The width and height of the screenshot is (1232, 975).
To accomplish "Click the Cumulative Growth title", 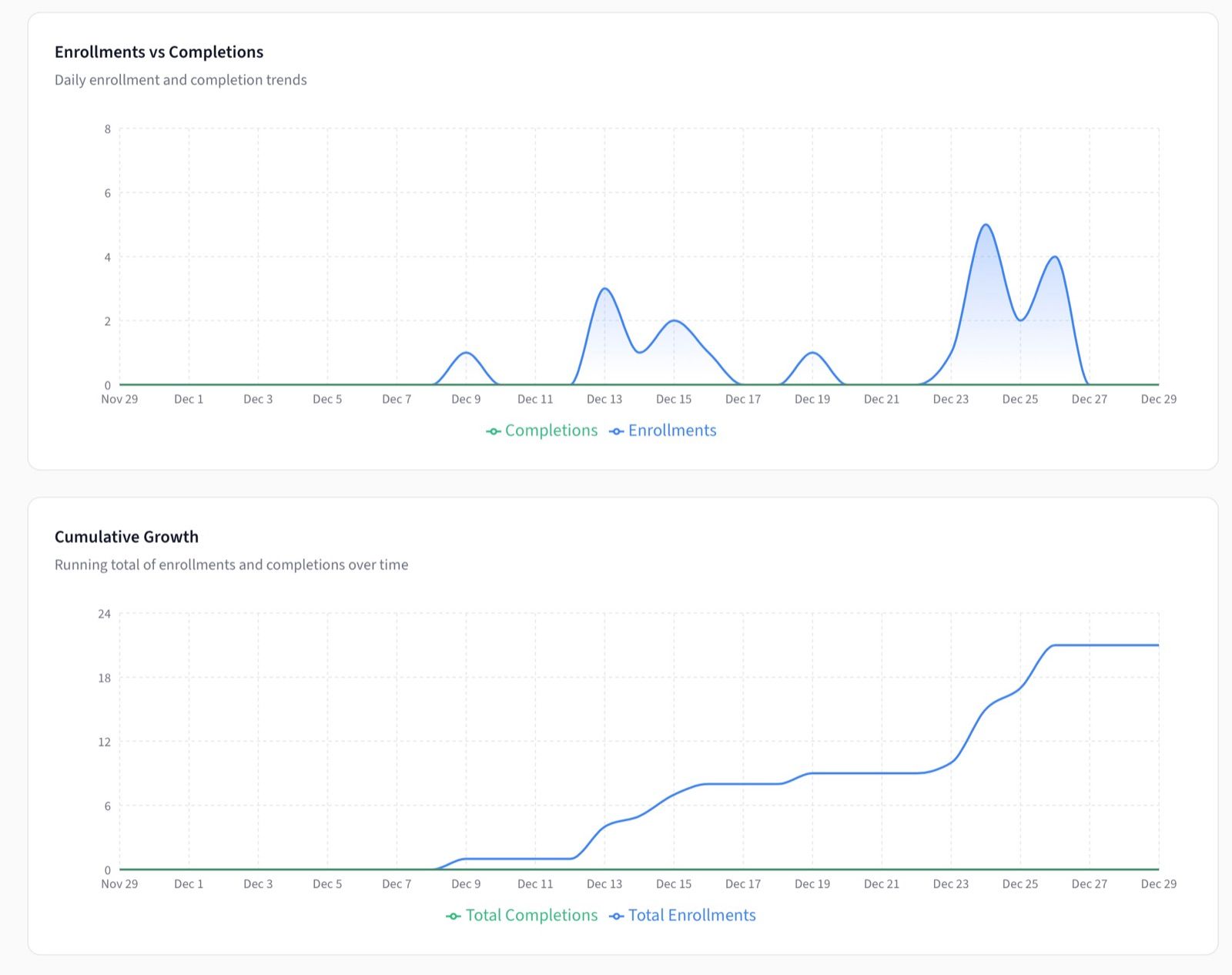I will point(126,537).
